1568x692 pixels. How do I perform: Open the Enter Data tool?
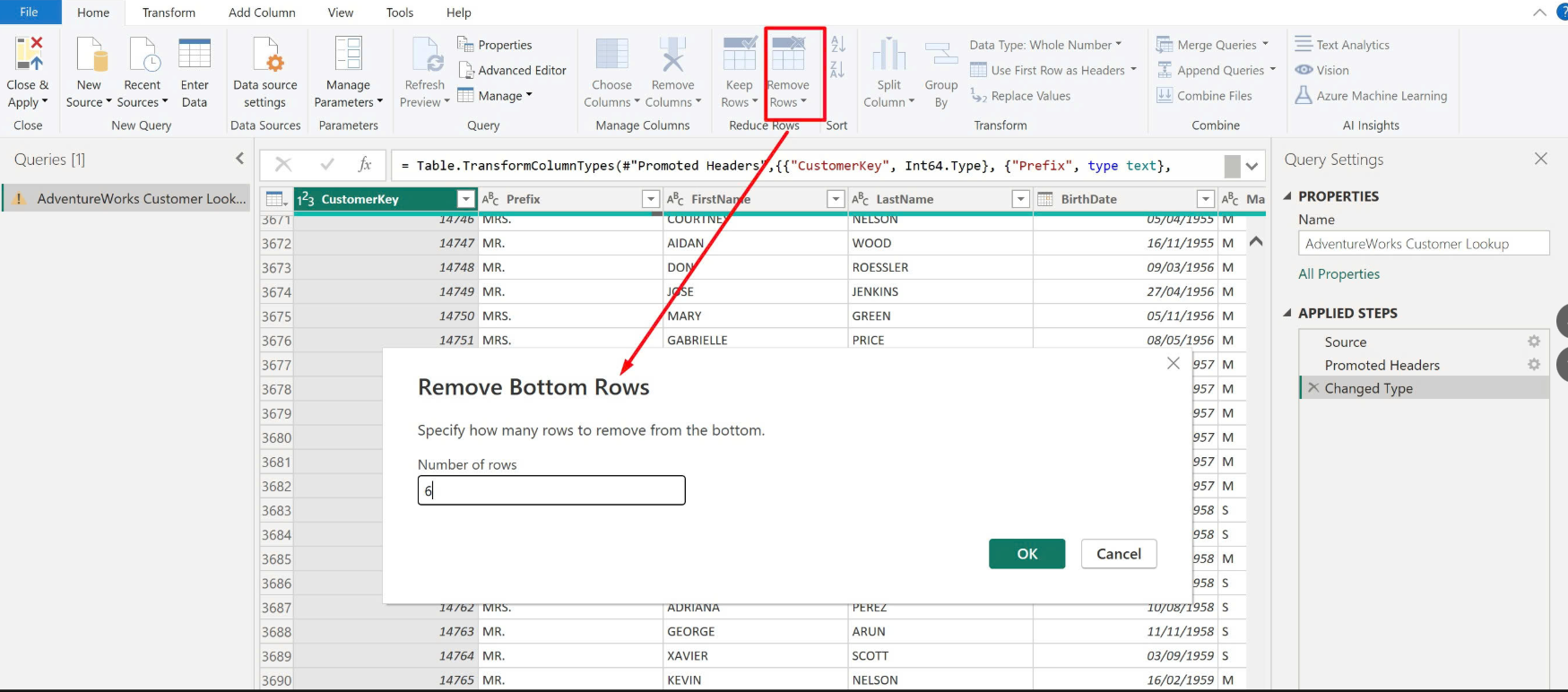tap(195, 56)
